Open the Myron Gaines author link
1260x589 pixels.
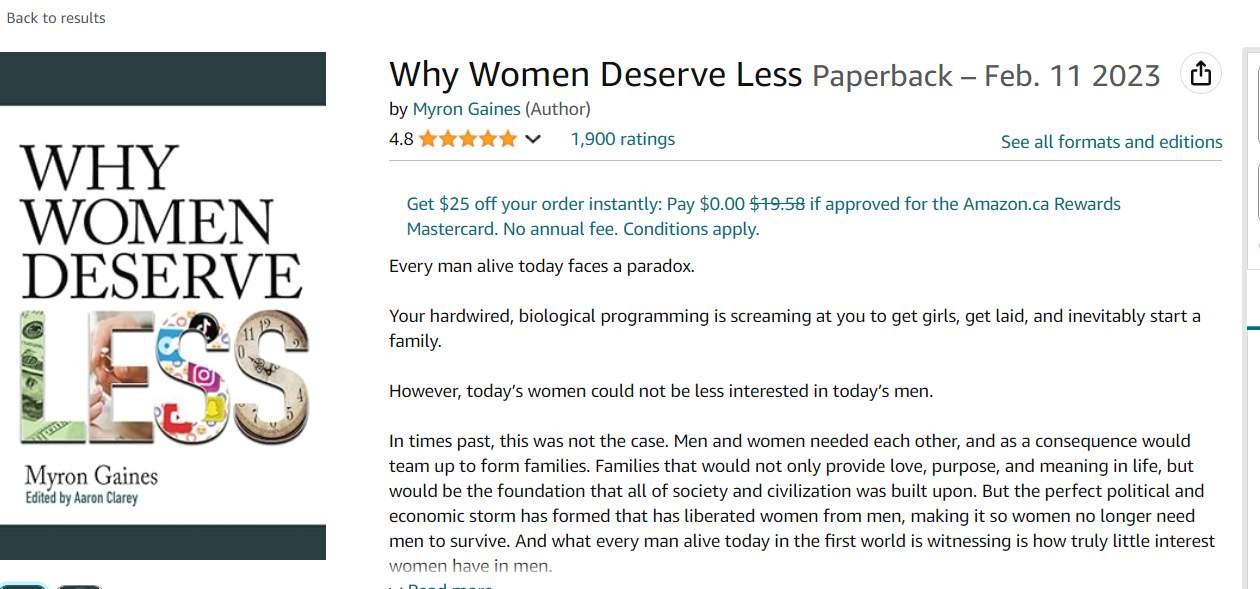[x=466, y=109]
